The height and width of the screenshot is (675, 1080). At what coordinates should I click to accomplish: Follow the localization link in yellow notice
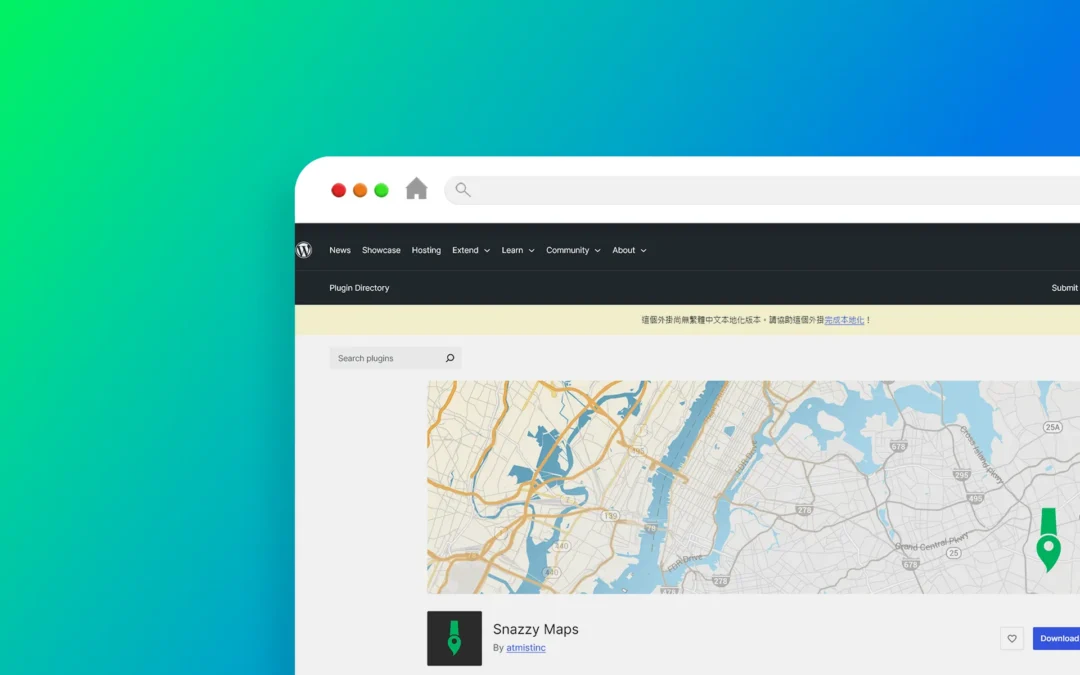[x=844, y=320]
